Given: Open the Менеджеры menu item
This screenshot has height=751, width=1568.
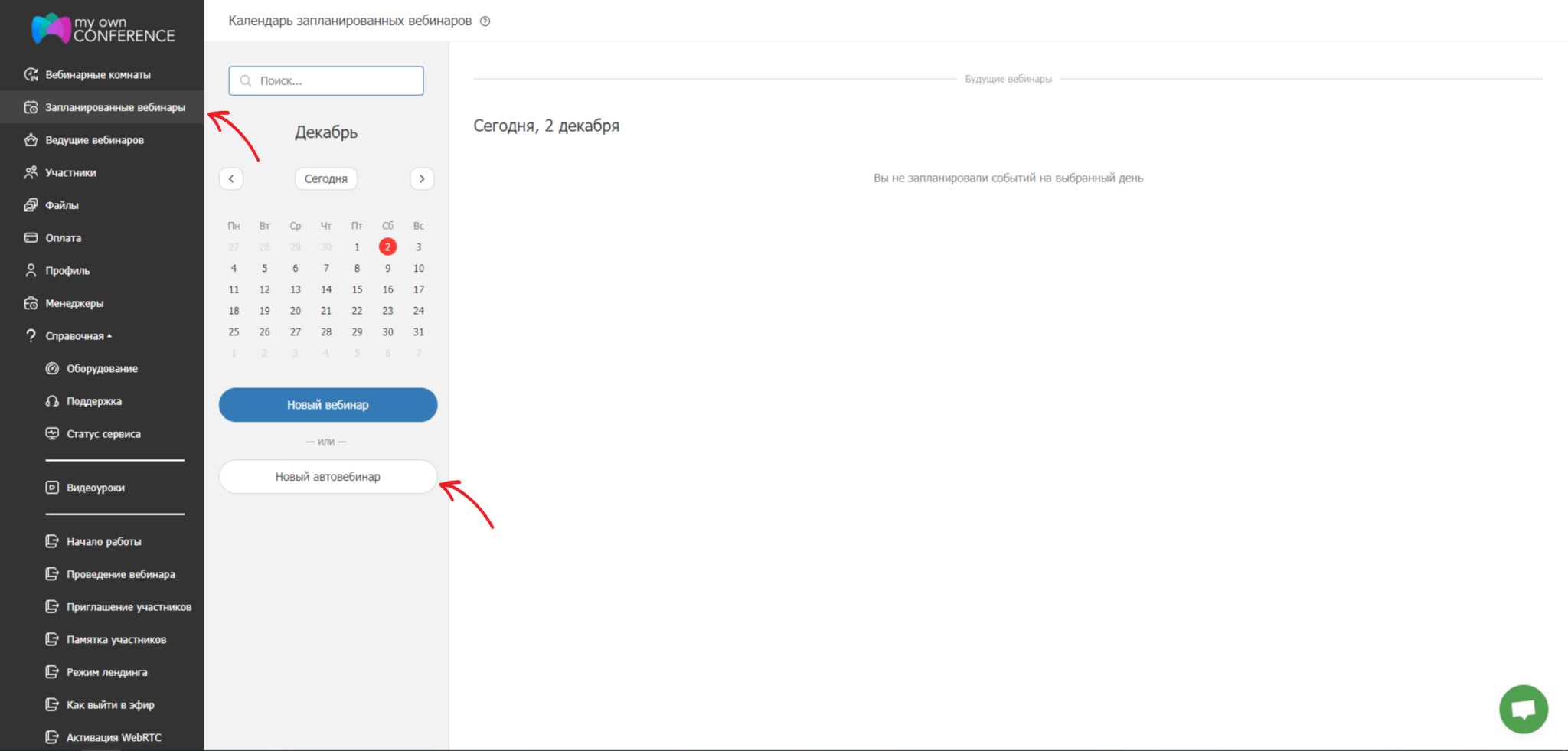Looking at the screenshot, I should (x=74, y=303).
